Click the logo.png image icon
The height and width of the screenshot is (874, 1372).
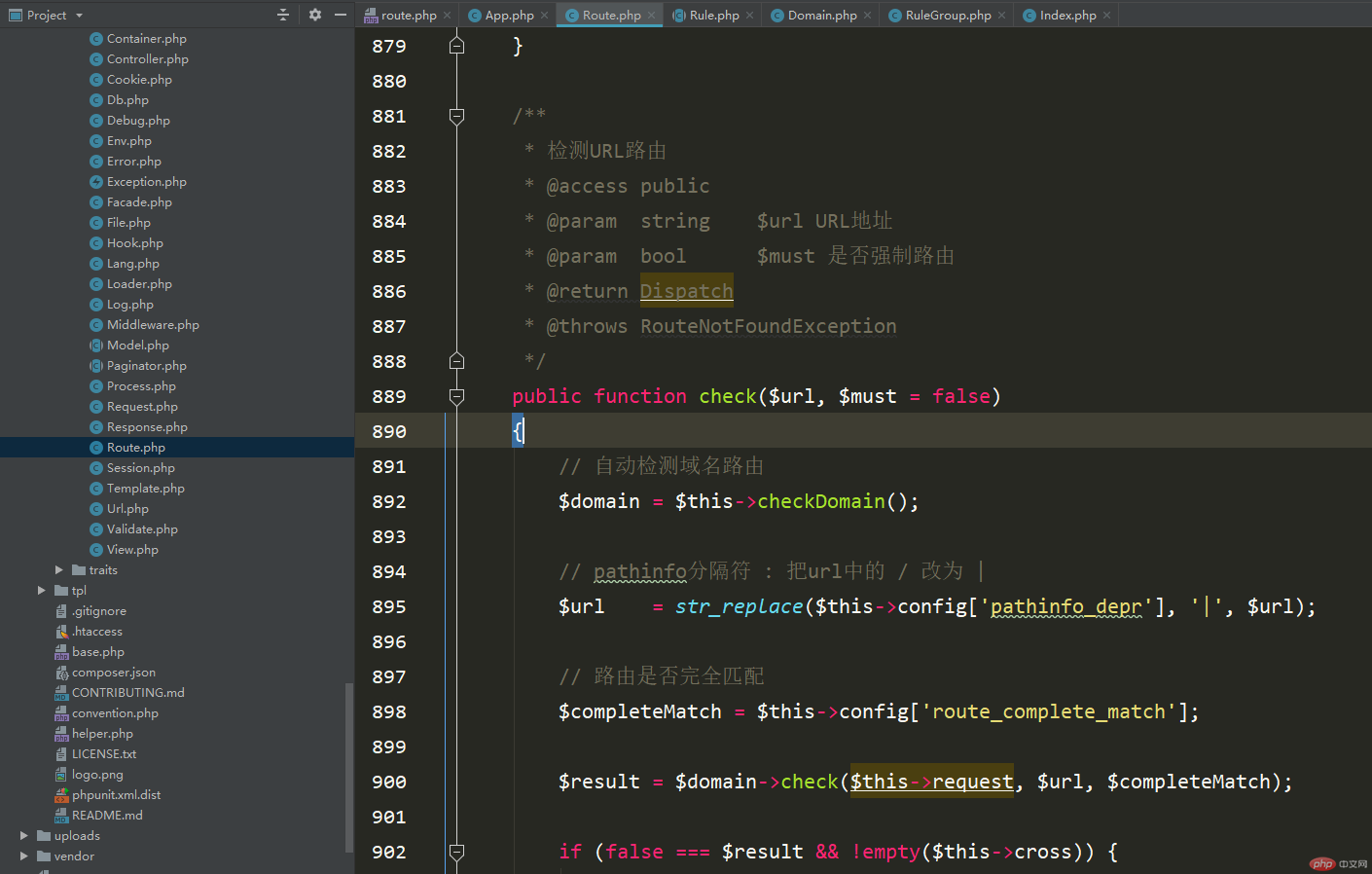61,775
